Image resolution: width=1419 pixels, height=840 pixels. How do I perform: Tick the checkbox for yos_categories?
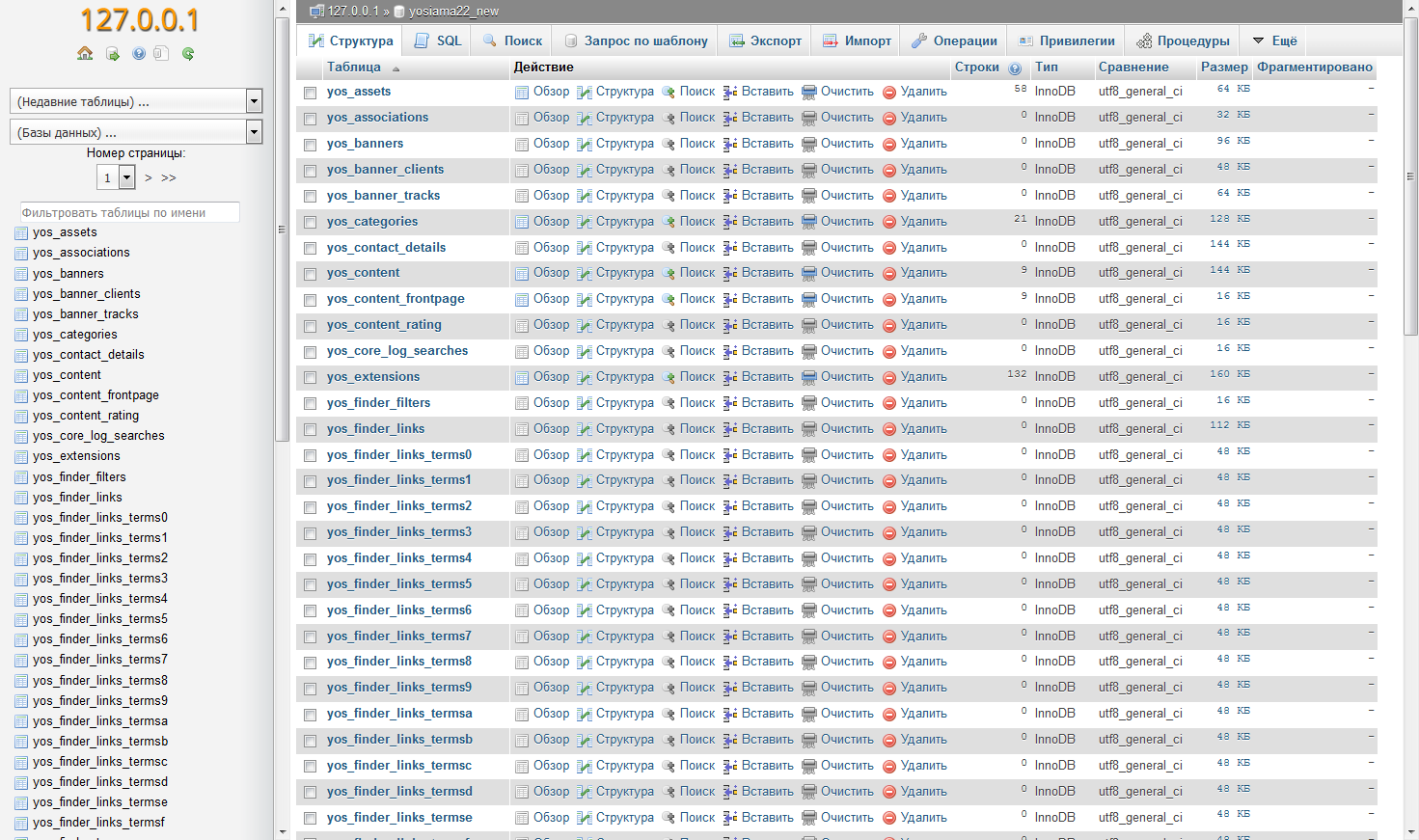(x=311, y=223)
